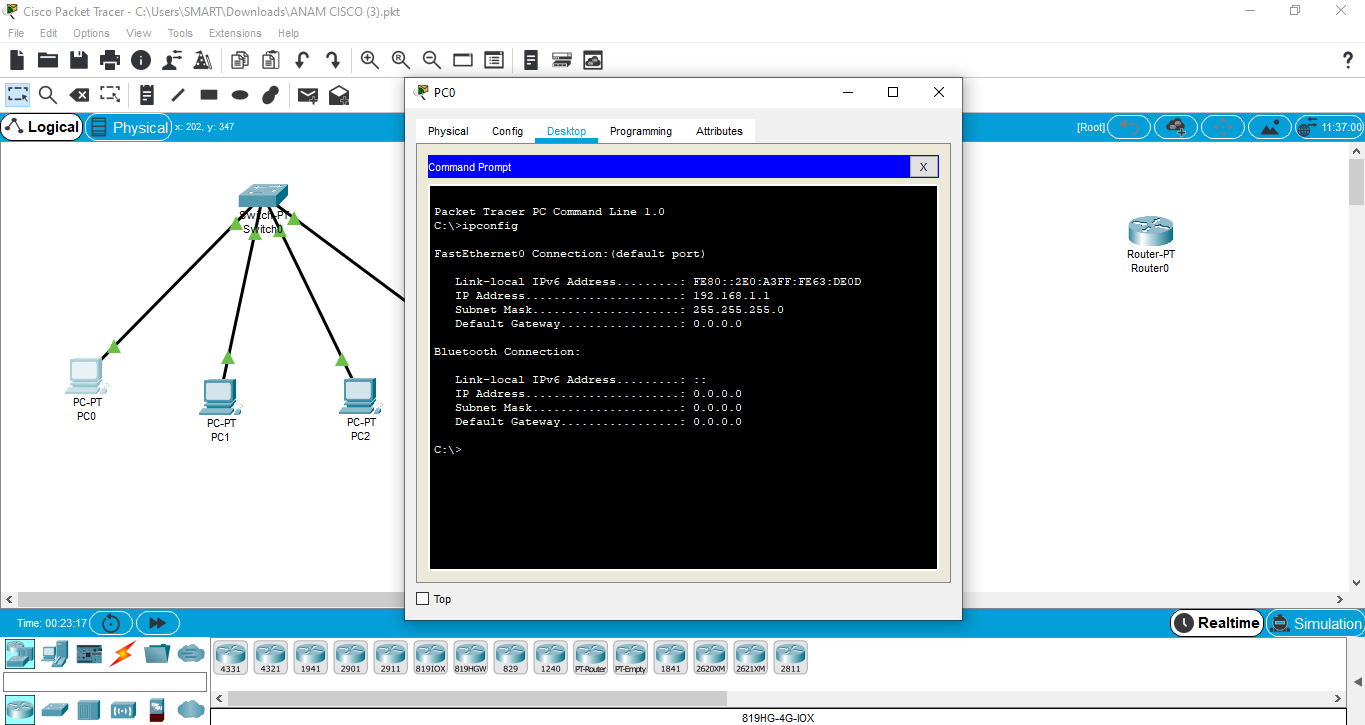Switch to Realtime mode
1365x725 pixels.
click(x=1216, y=623)
